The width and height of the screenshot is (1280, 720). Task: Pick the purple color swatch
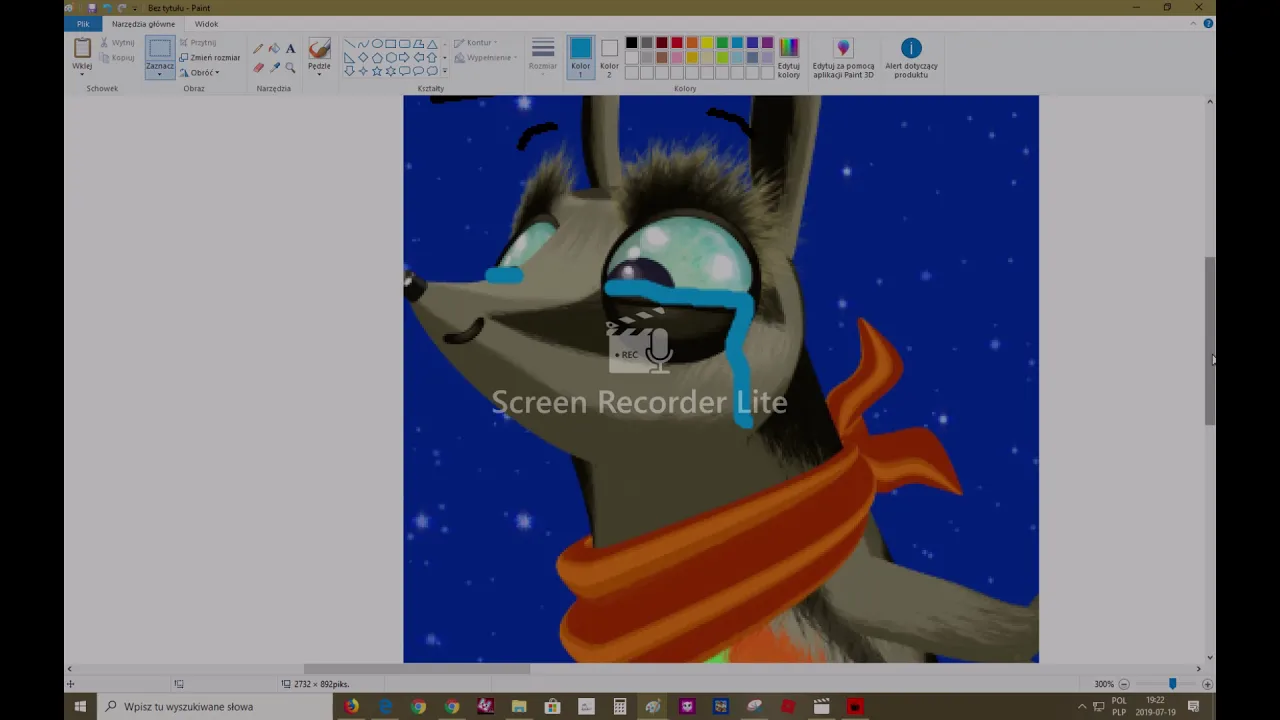[767, 43]
